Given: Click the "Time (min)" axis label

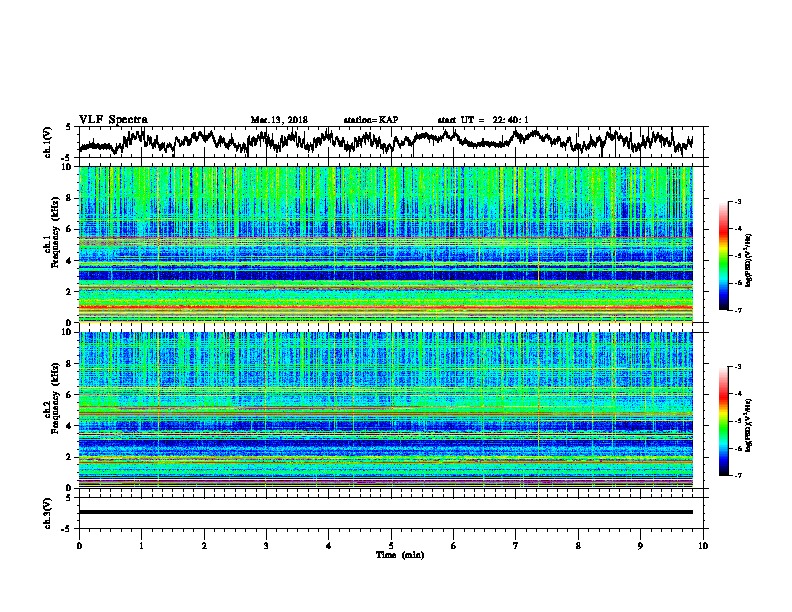Looking at the screenshot, I should (400, 555).
